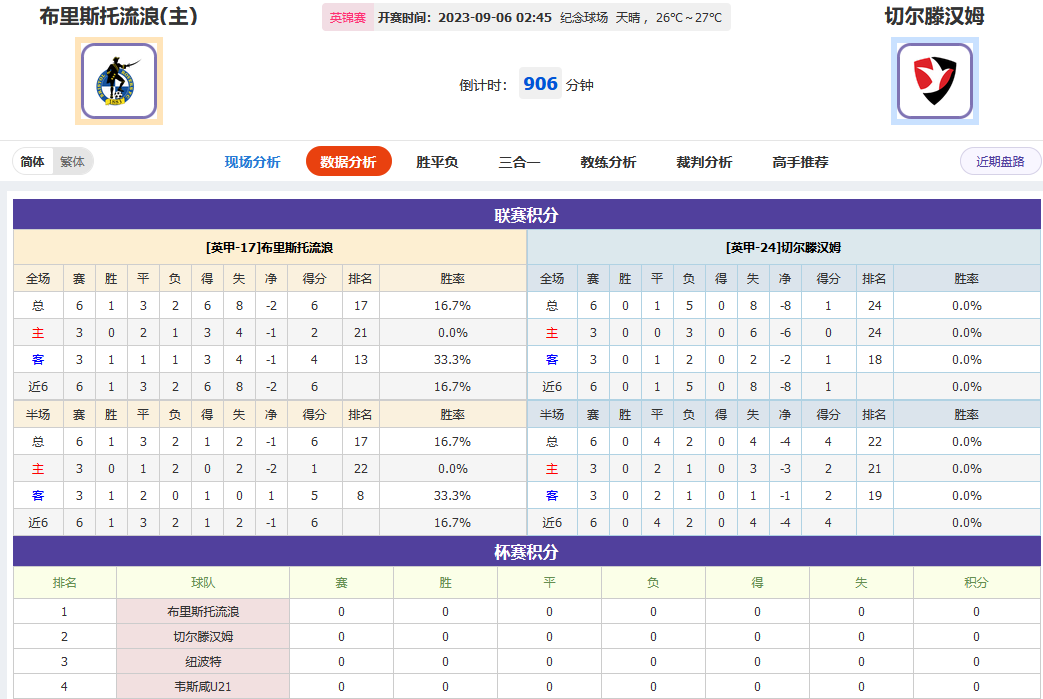
Task: Click the 纪念球场 venue text
Action: click(x=584, y=17)
